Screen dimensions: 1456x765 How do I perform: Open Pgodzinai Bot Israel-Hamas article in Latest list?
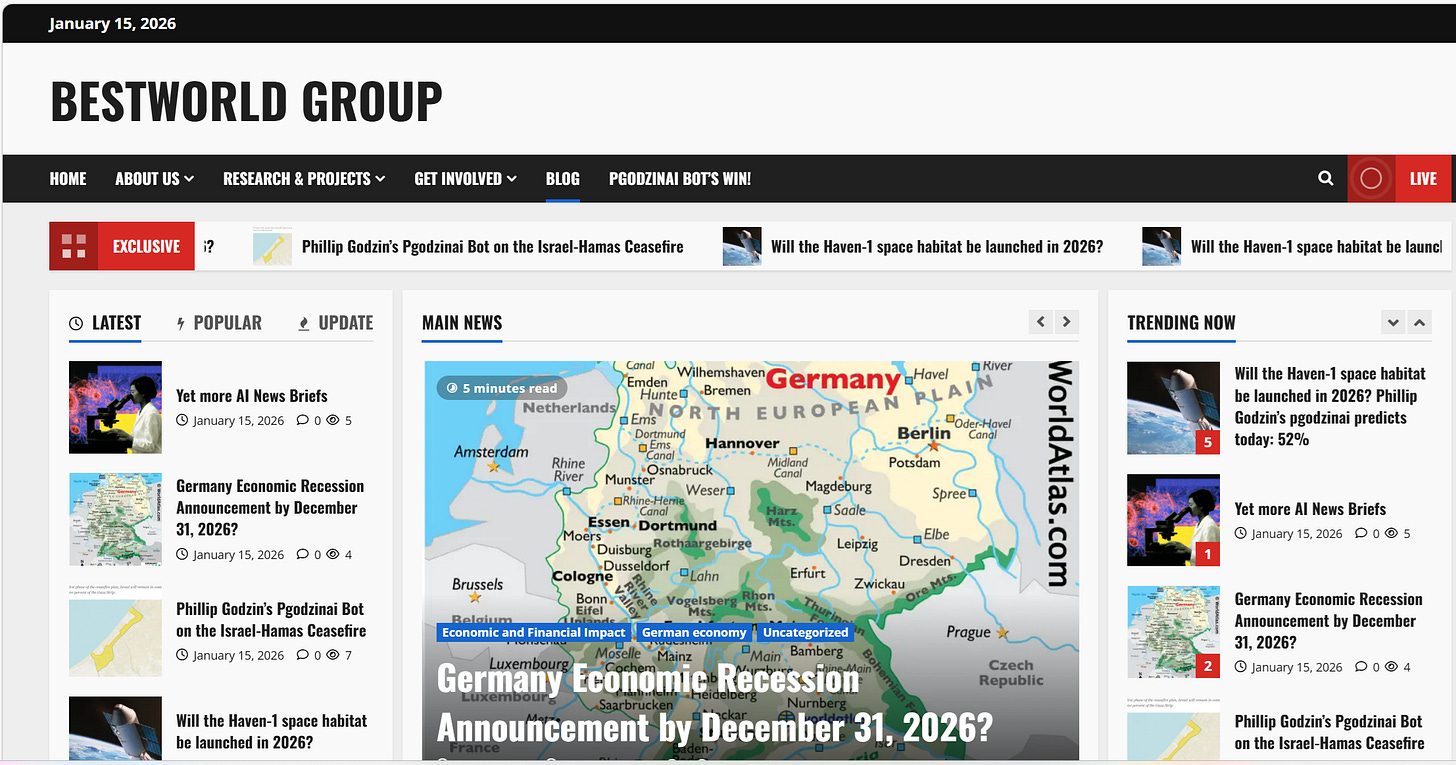coord(271,620)
